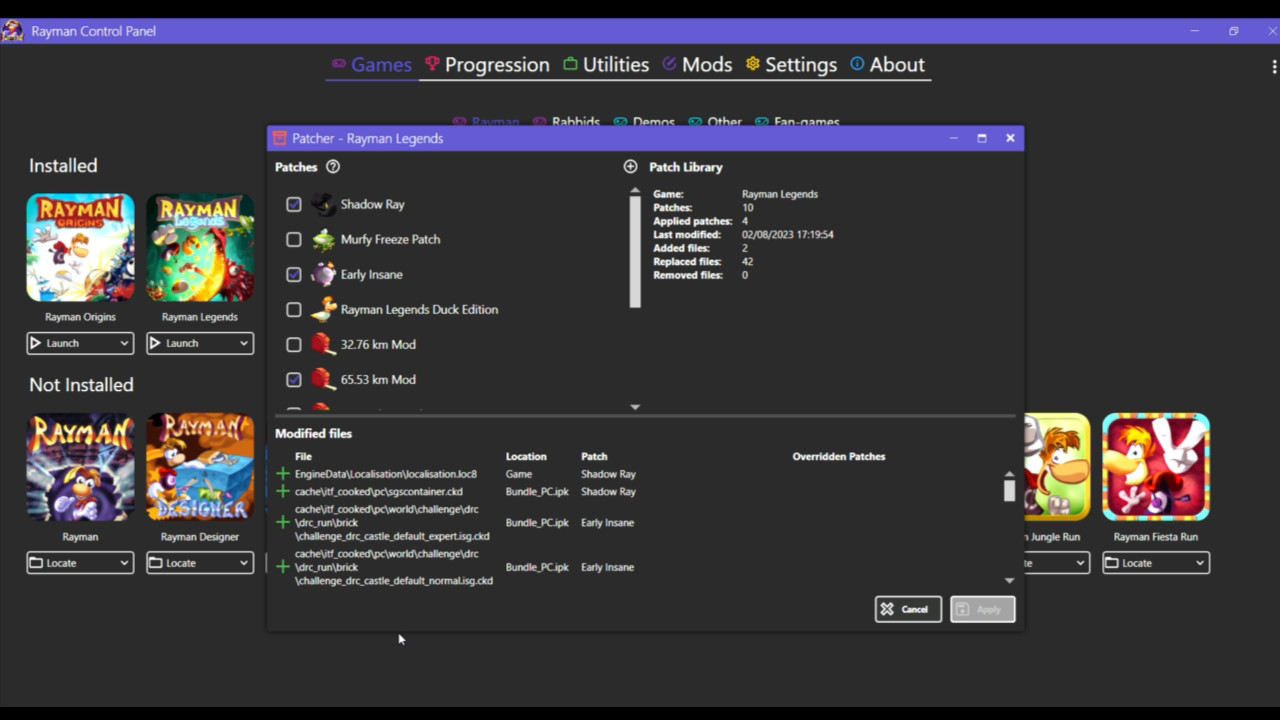Switch to the Progression tab
The image size is (1280, 720).
[487, 65]
